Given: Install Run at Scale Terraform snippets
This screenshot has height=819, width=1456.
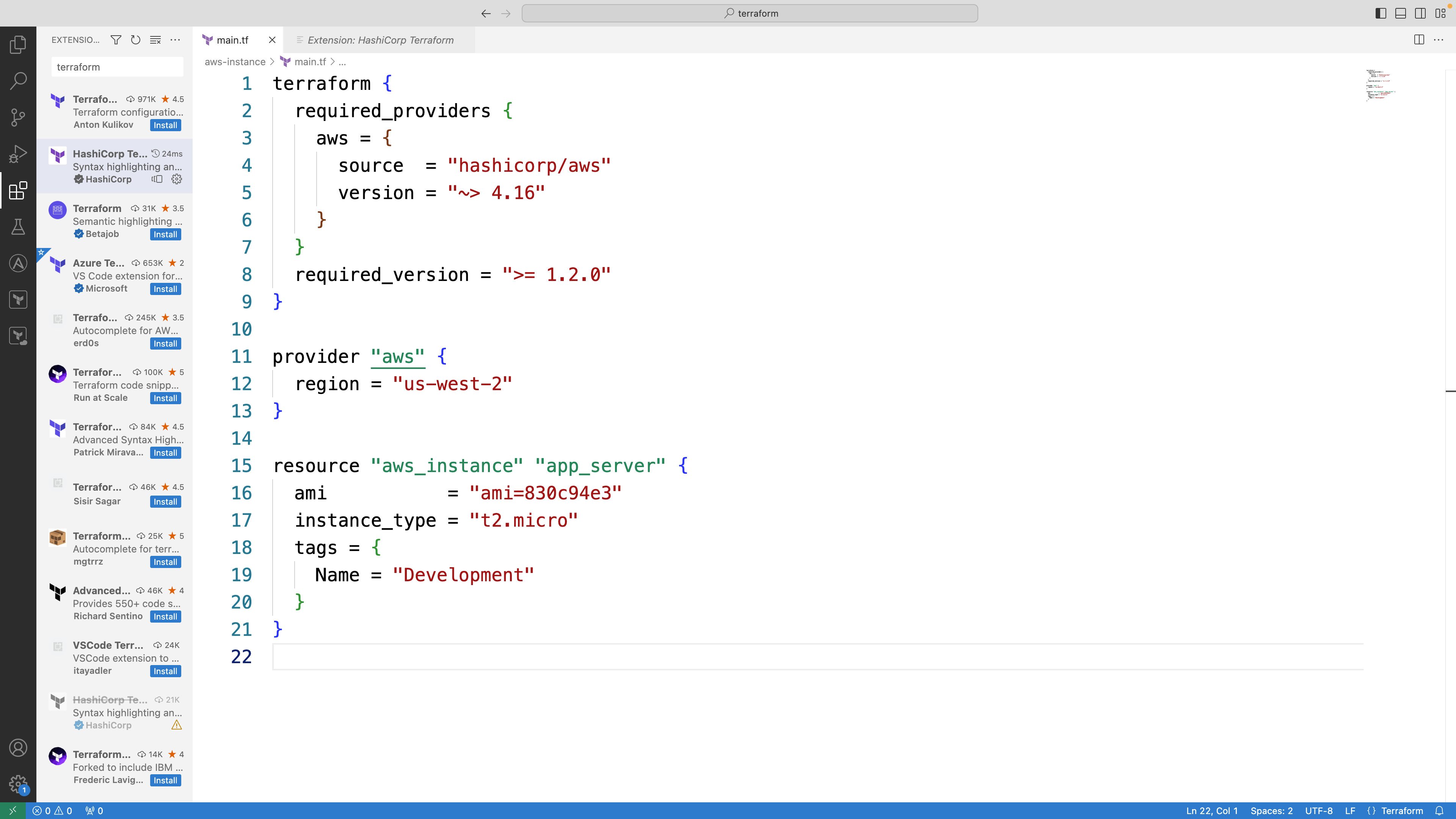Looking at the screenshot, I should (x=166, y=398).
